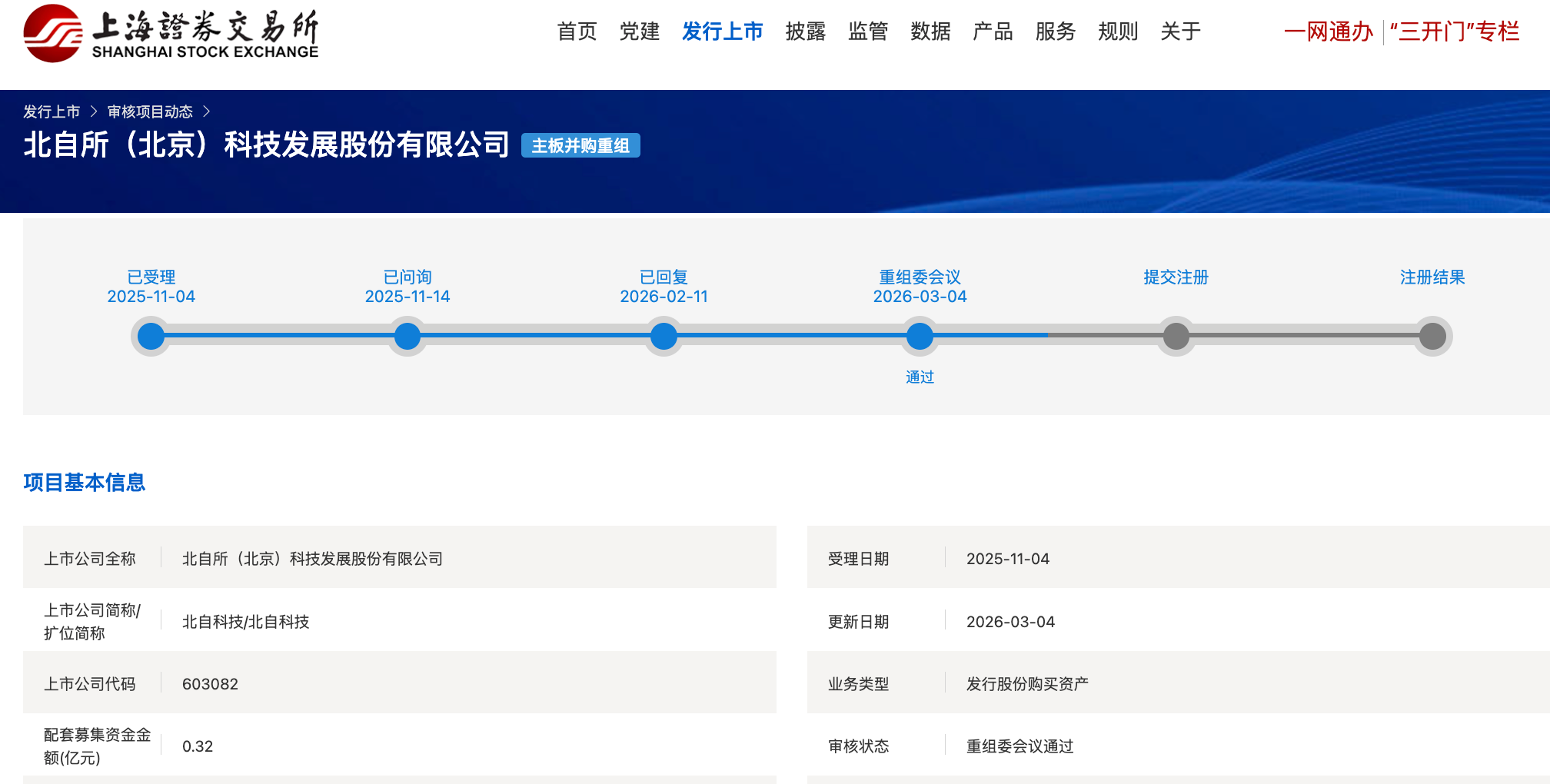Open the 服务 navigation menu
This screenshot has width=1550, height=784.
click(1054, 32)
